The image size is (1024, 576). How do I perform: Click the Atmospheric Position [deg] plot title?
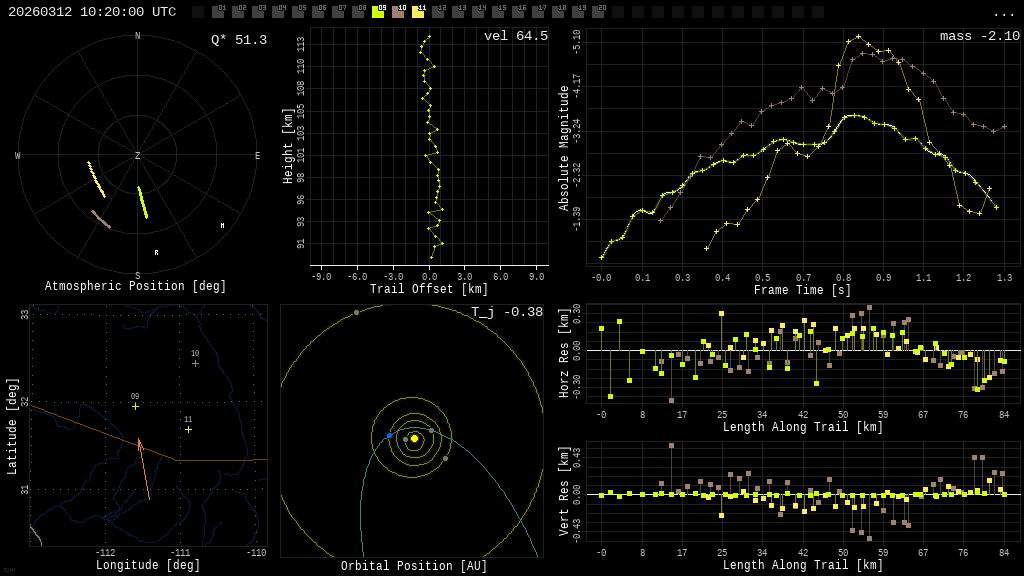pos(135,287)
